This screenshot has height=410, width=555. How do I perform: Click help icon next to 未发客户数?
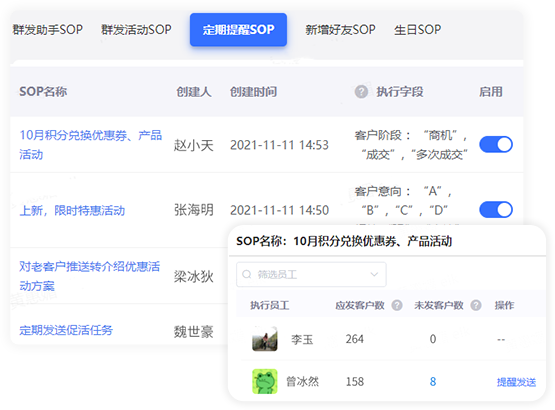(476, 305)
